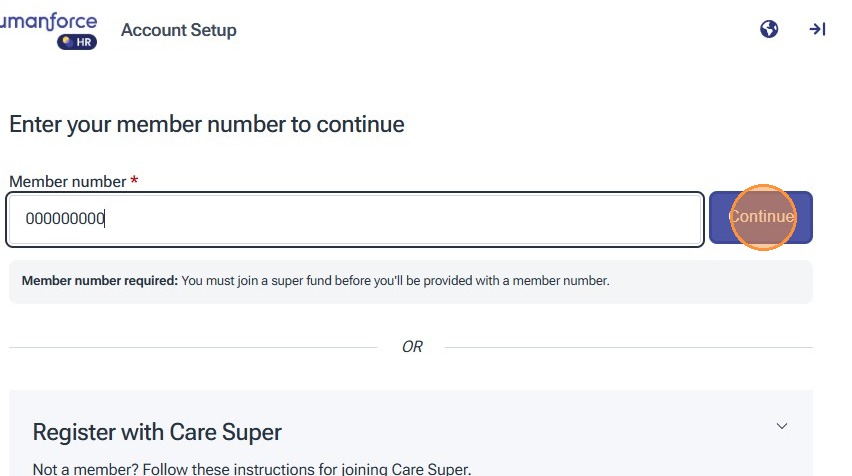Click the 000000000 text in the field

coord(65,219)
